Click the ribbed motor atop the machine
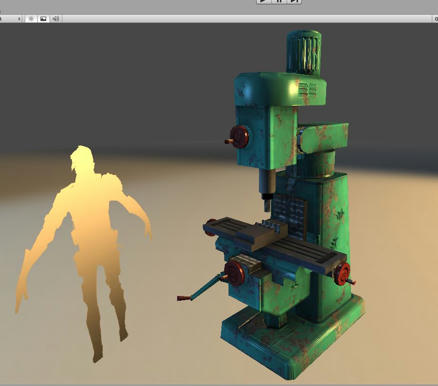The height and width of the screenshot is (386, 438). pos(304,52)
